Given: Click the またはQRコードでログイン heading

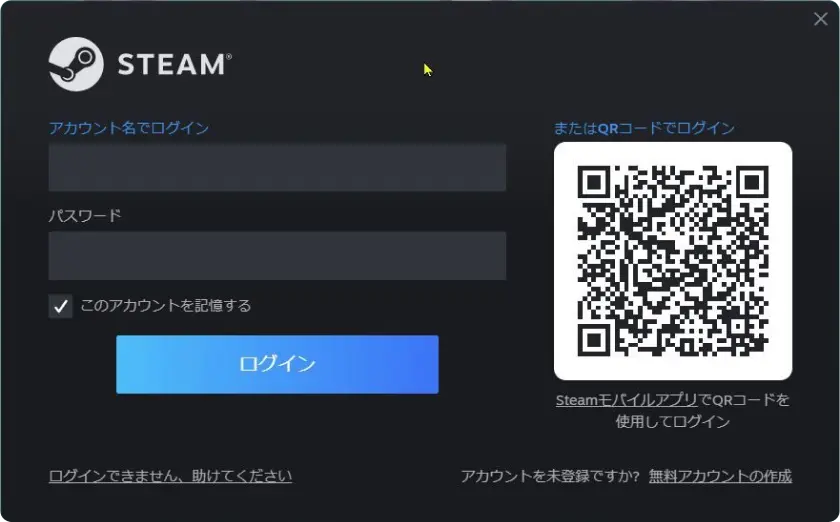Looking at the screenshot, I should (x=644, y=128).
